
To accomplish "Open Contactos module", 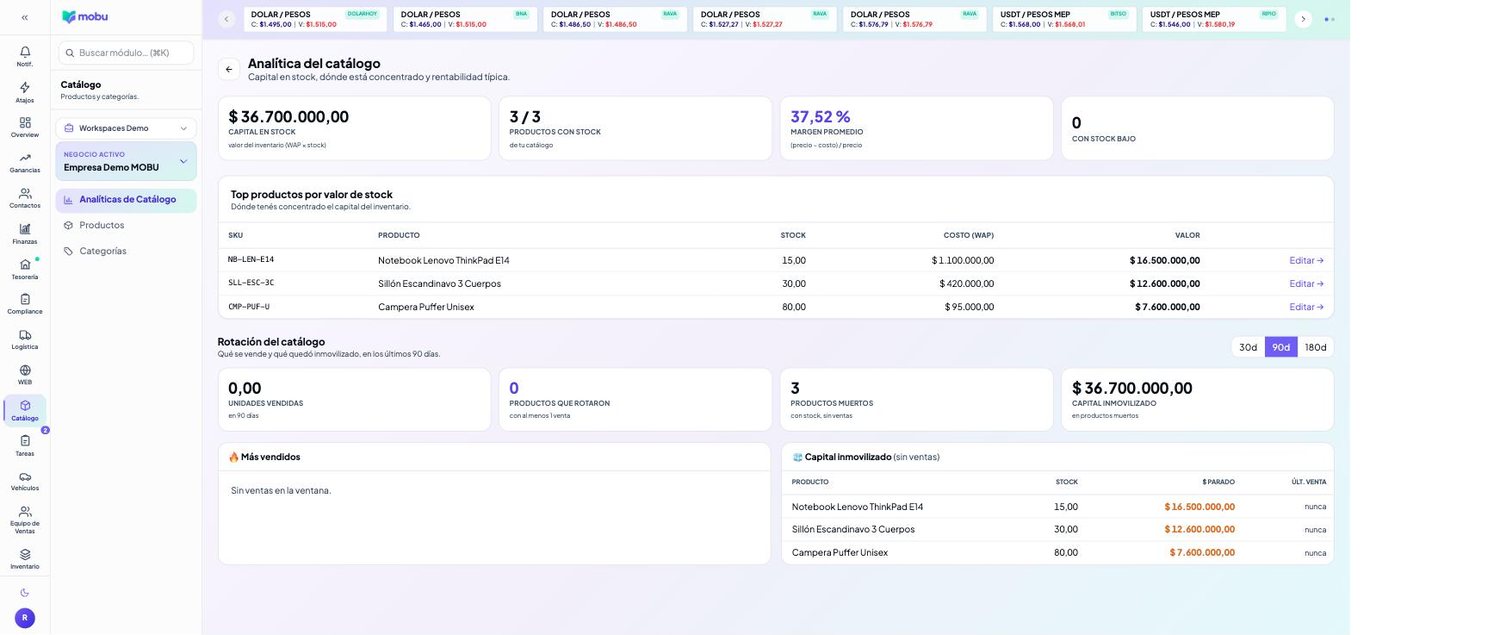I will tap(25, 198).
